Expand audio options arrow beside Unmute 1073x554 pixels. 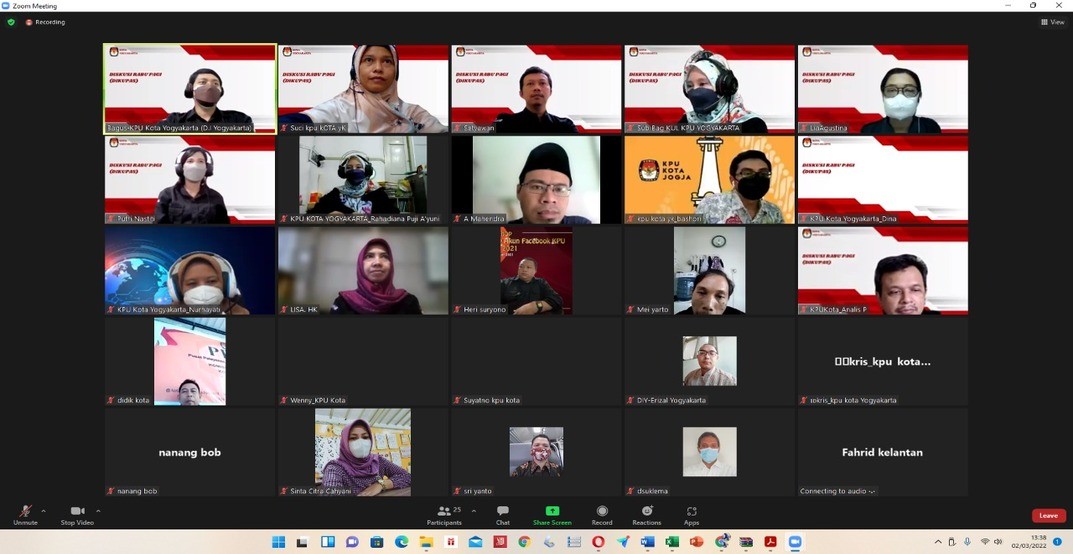[x=43, y=511]
